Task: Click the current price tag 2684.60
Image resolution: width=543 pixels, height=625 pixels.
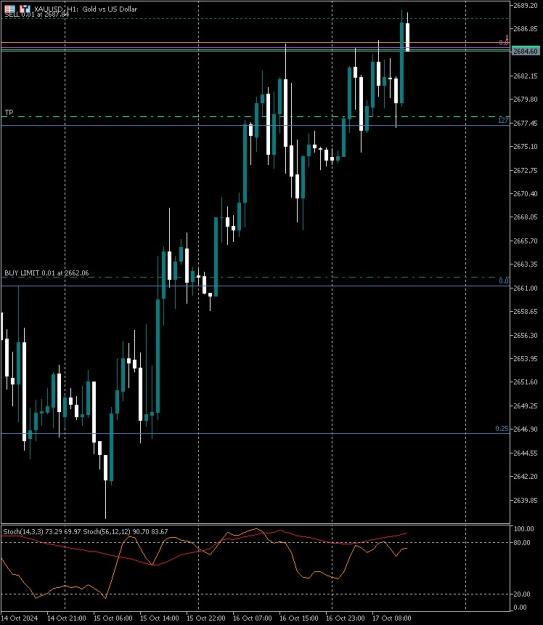Action: click(x=525, y=51)
